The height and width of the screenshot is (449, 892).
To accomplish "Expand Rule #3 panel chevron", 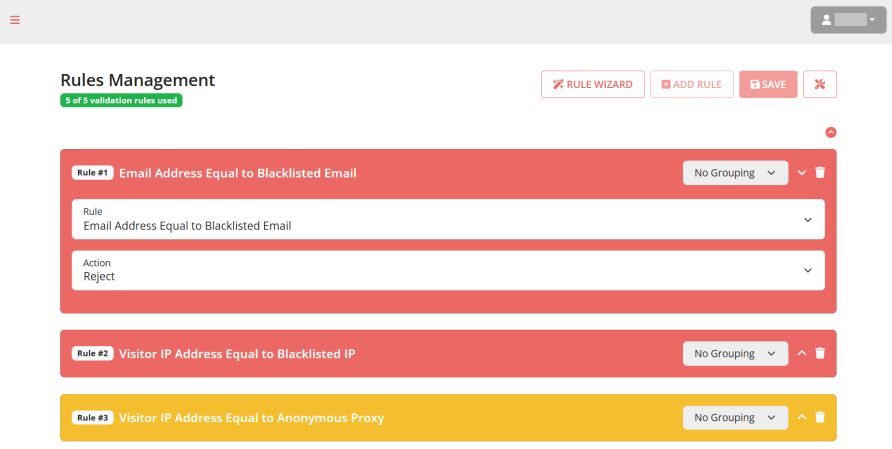I will click(x=802, y=418).
